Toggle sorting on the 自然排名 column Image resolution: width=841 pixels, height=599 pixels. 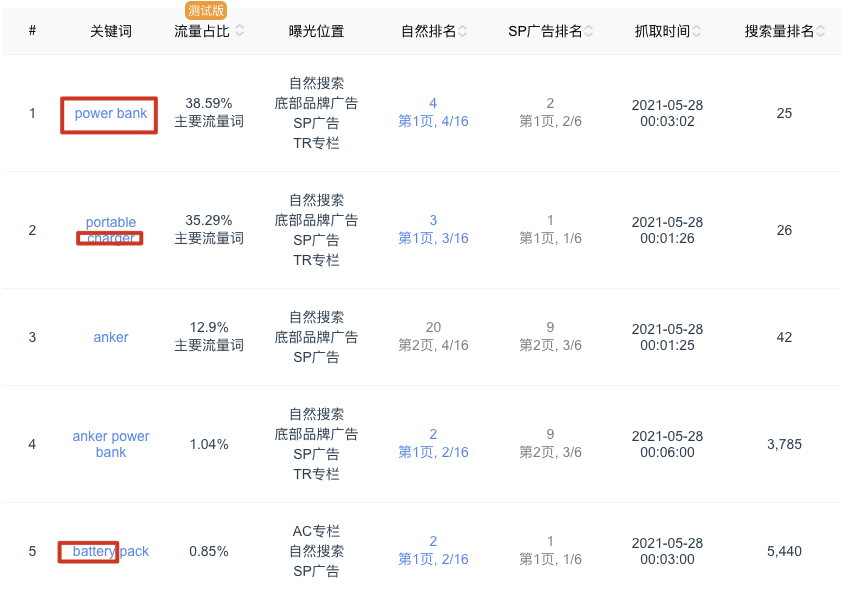[462, 31]
